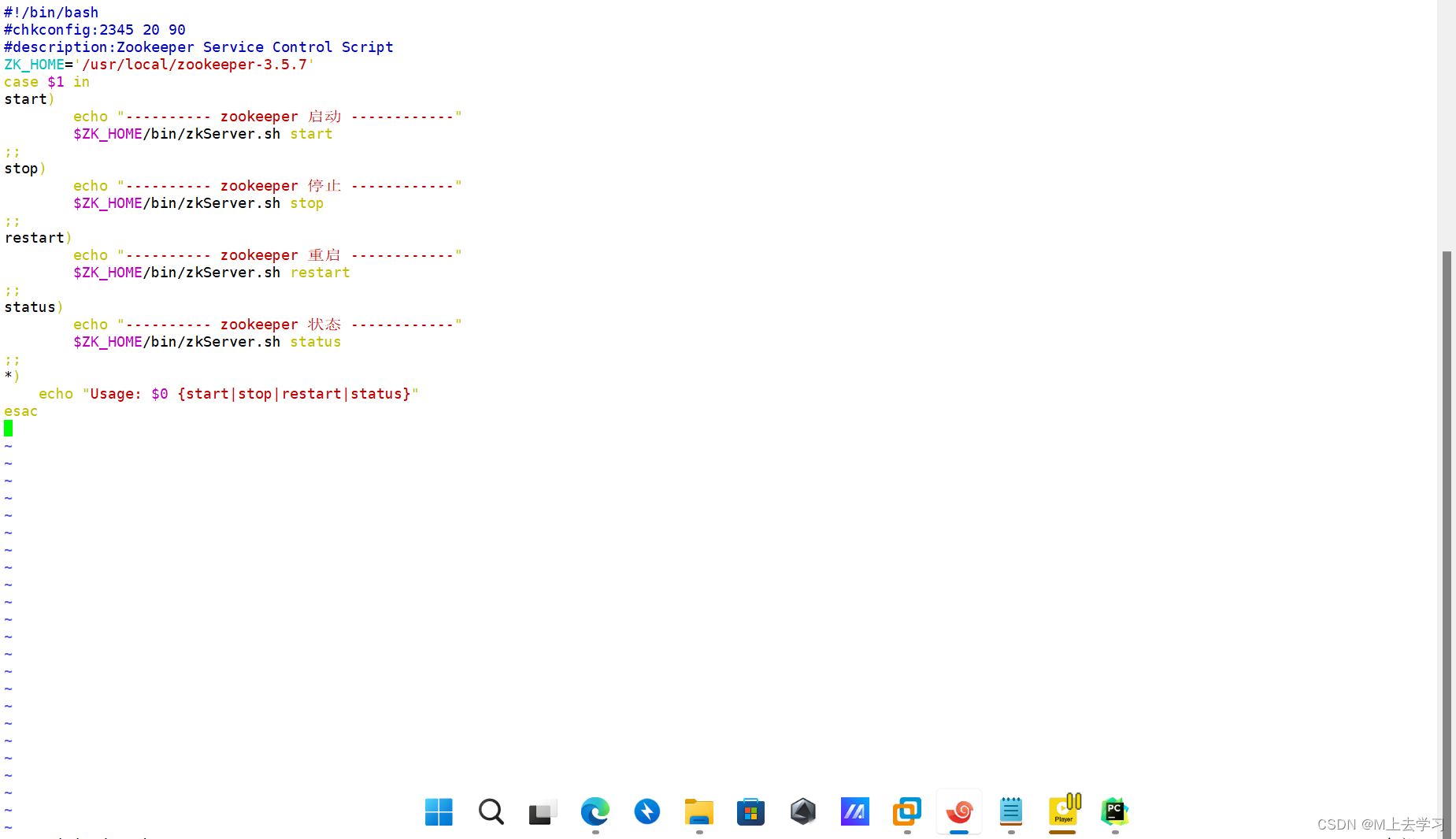This screenshot has height=839, width=1456.
Task: Place cursor on the green block cursor
Action: pos(9,429)
